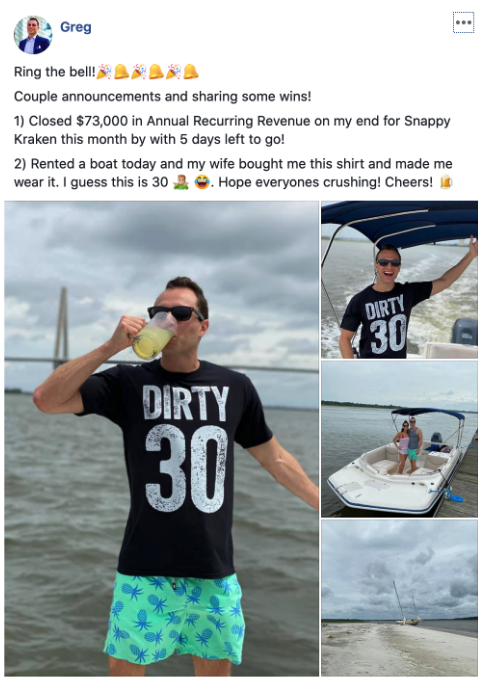Click Greg's round profile picture

33,35
